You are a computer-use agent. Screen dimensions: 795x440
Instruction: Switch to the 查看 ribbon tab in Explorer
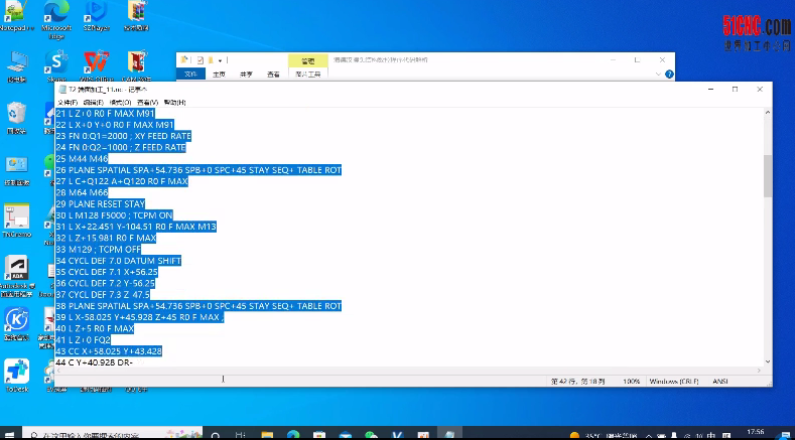(x=273, y=74)
